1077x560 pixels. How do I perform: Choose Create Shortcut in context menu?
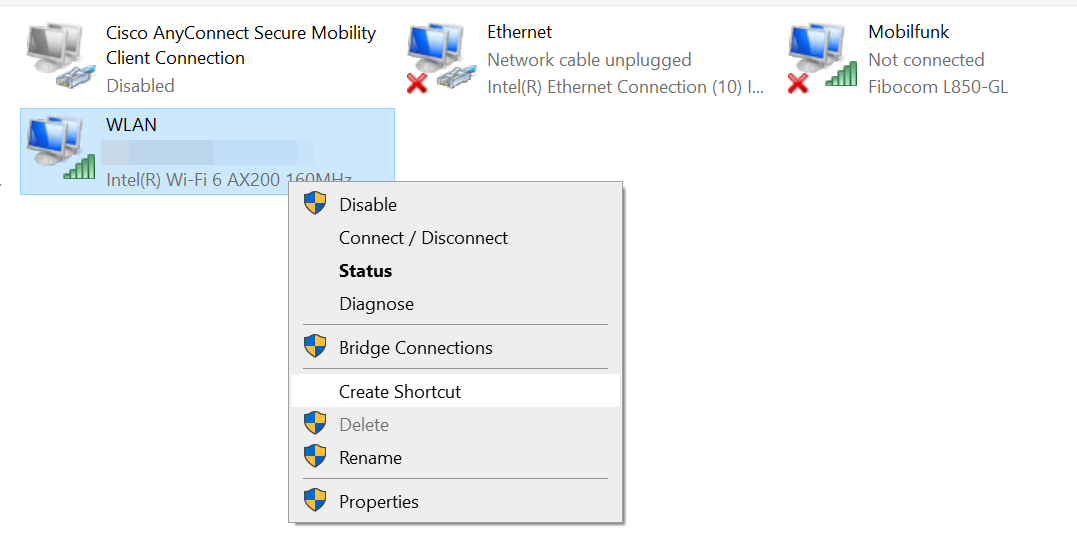[400, 392]
